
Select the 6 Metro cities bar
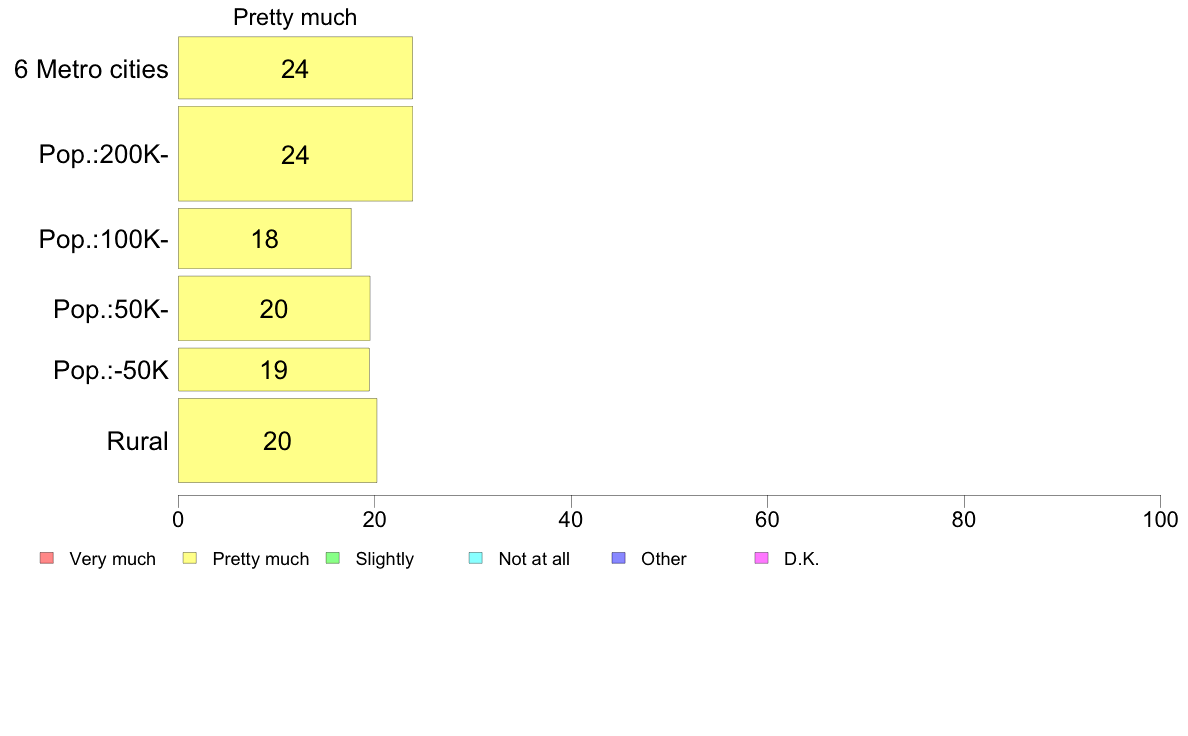point(295,67)
